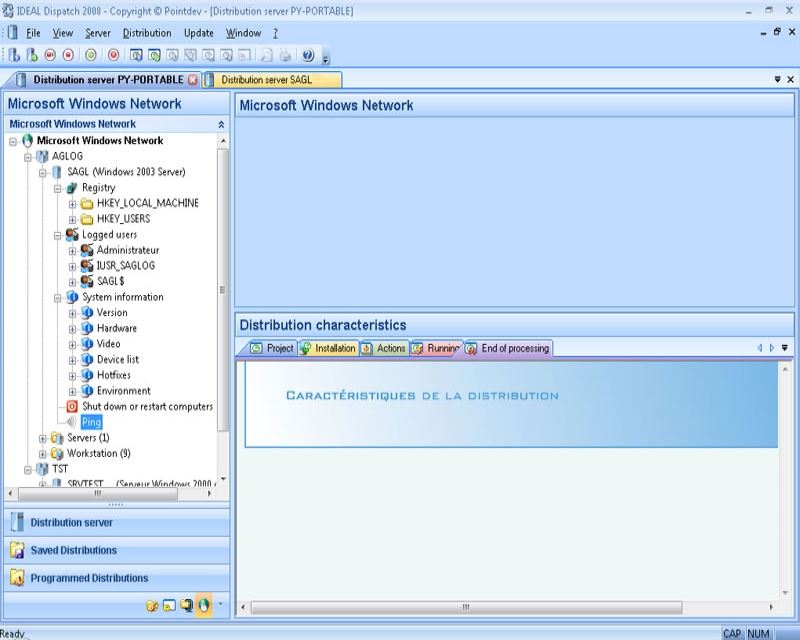Click the green circle toolbar button

[91, 55]
